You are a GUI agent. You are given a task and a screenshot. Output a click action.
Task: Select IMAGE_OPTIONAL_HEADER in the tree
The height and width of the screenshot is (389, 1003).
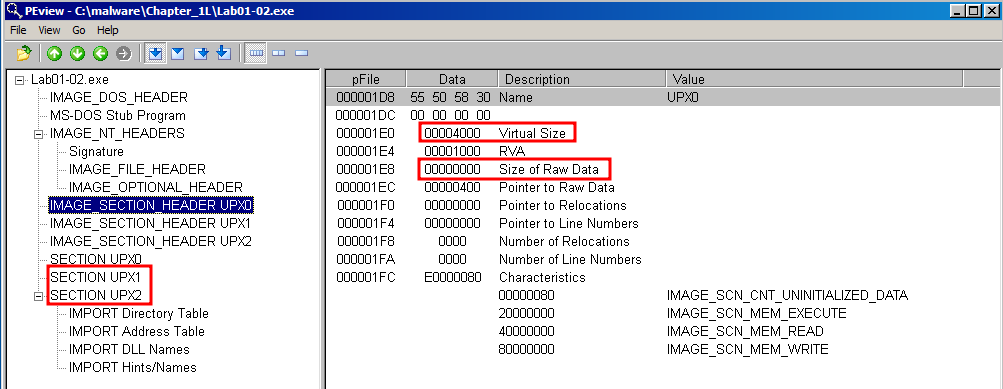tap(156, 187)
